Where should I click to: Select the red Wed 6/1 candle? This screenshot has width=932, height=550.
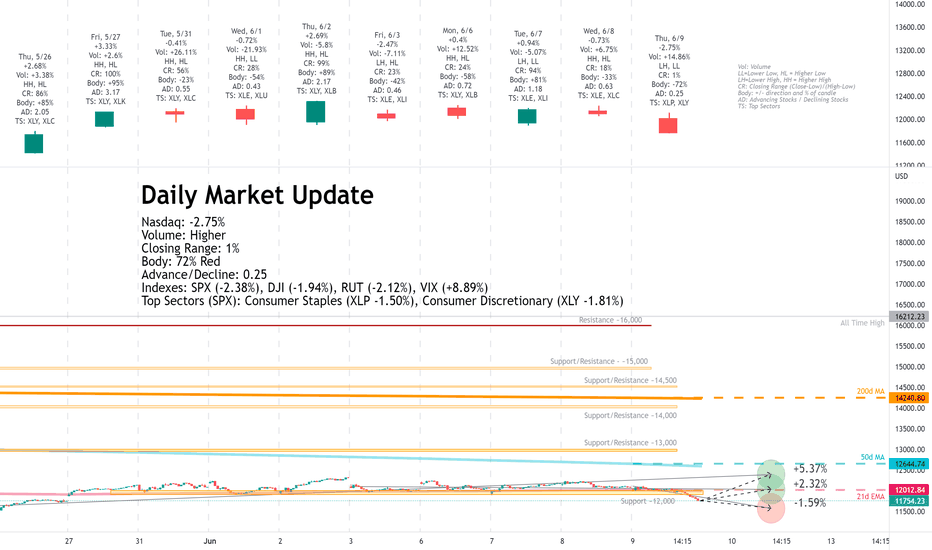(245, 115)
